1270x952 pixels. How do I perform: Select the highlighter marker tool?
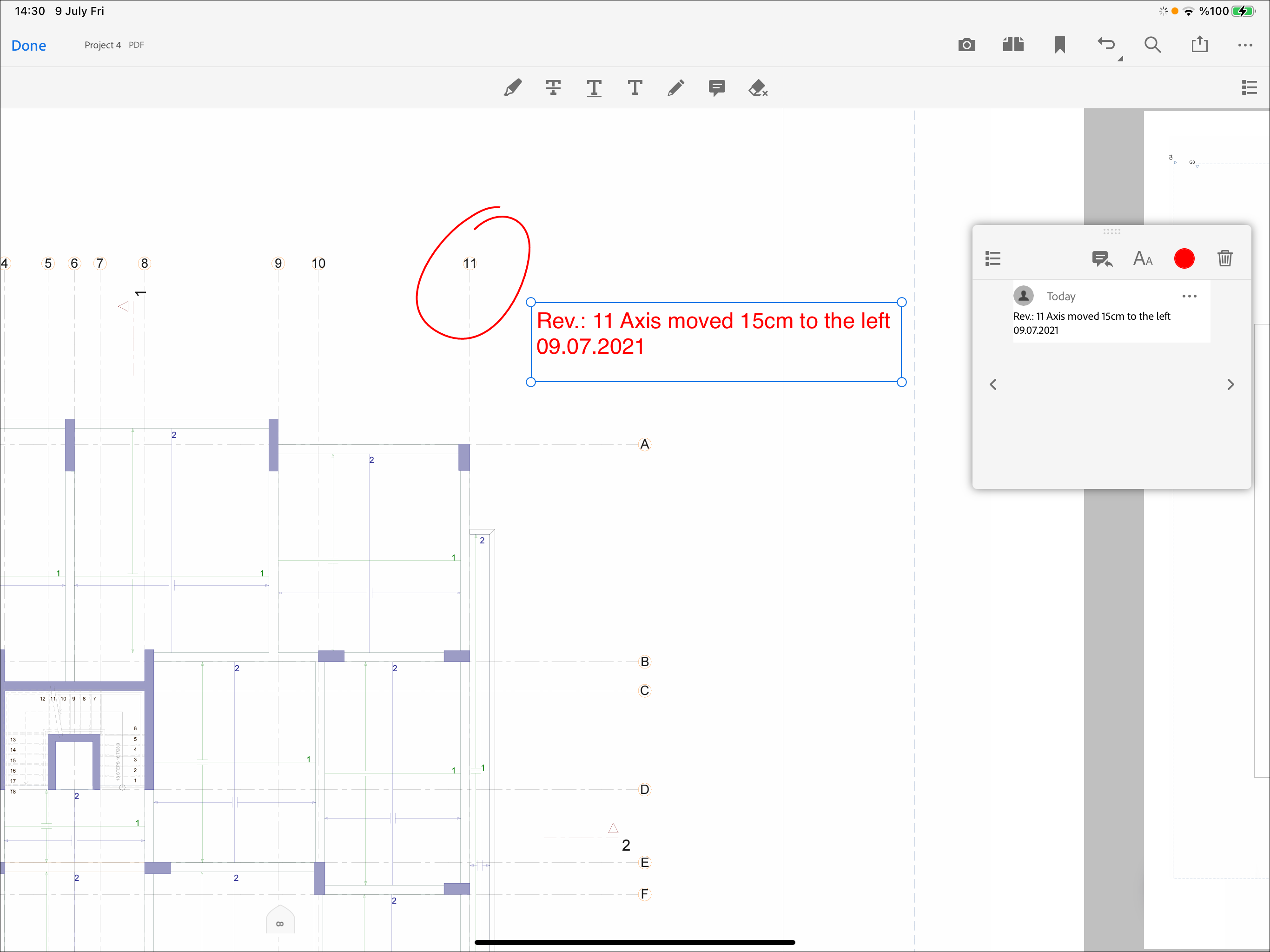point(512,88)
